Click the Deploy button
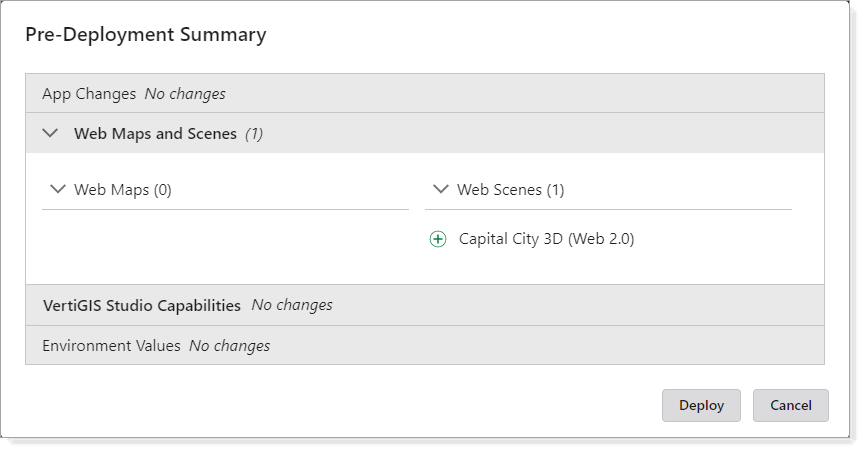 point(701,405)
